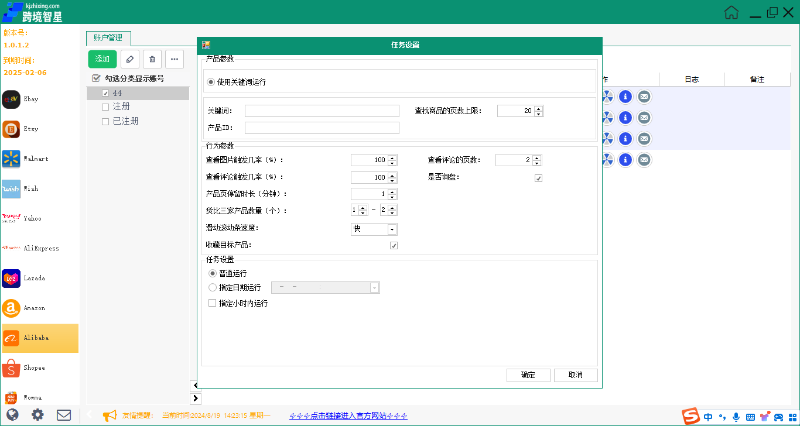800x426 pixels.
Task: Click the Sogou input method S icon
Action: pyautogui.click(x=691, y=416)
